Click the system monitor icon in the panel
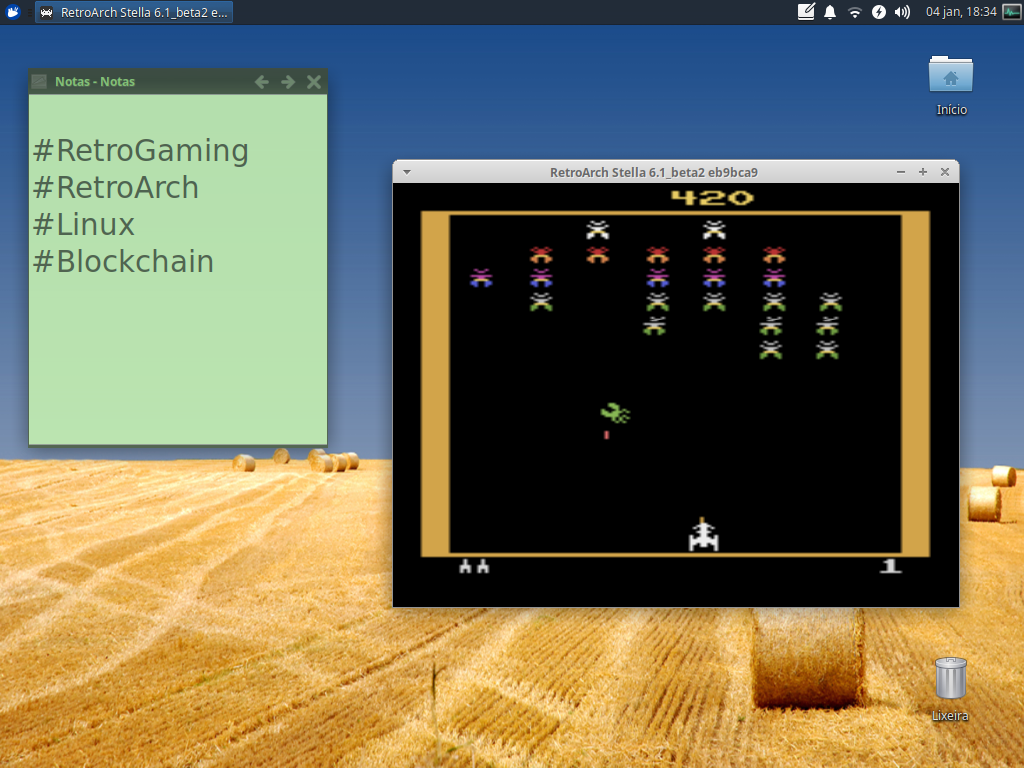 [x=1012, y=12]
